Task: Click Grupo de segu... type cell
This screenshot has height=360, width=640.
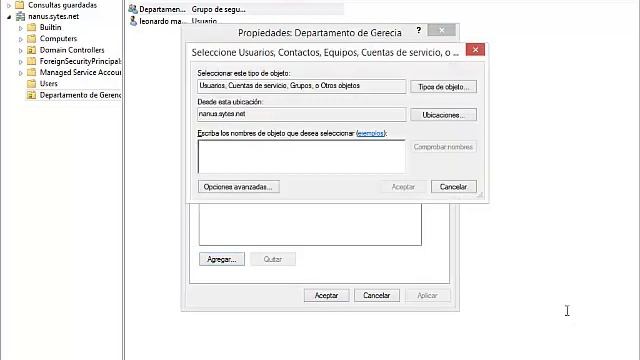Action: (x=219, y=9)
